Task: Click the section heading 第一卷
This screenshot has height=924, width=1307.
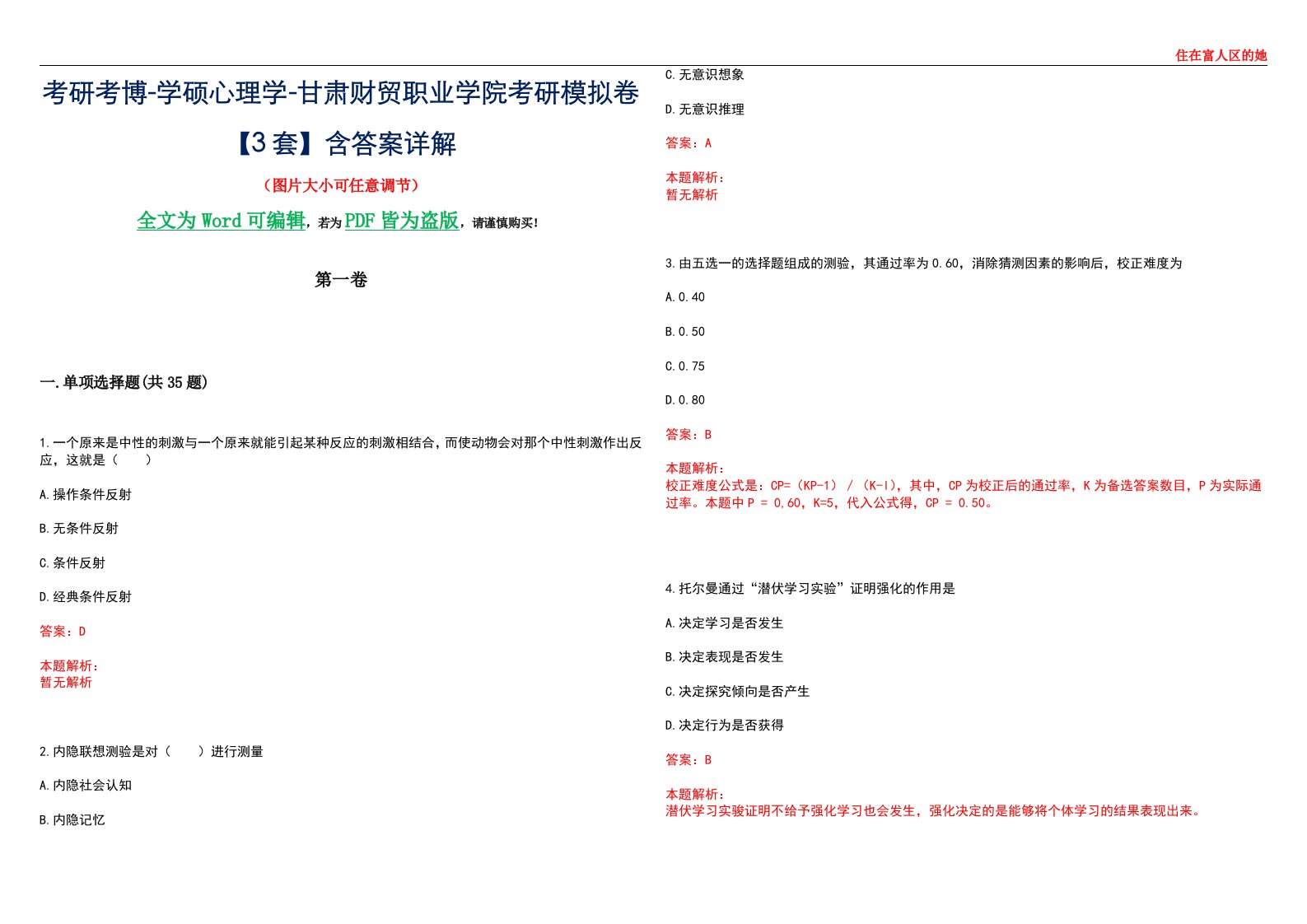Action: tap(341, 280)
